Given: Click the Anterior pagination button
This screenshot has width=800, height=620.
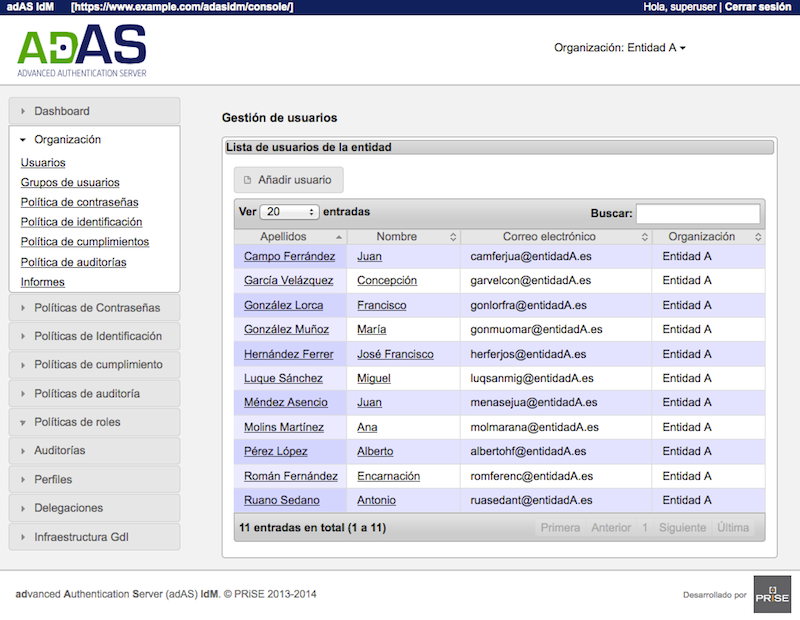Looking at the screenshot, I should click(x=611, y=528).
